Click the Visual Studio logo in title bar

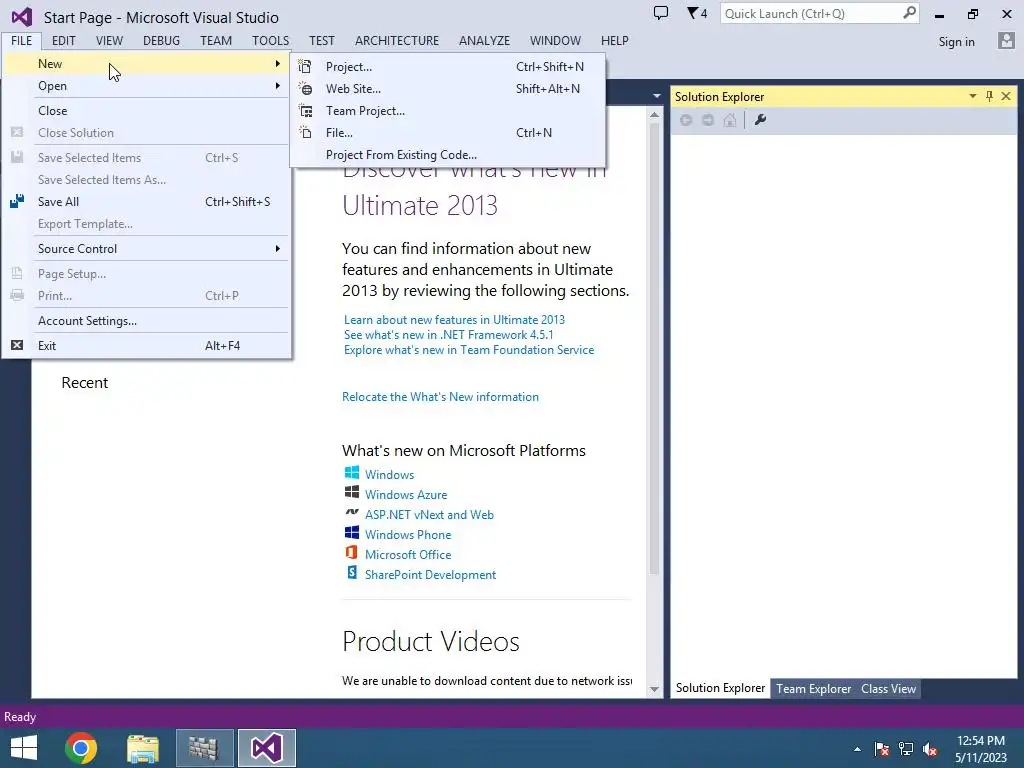(x=22, y=17)
